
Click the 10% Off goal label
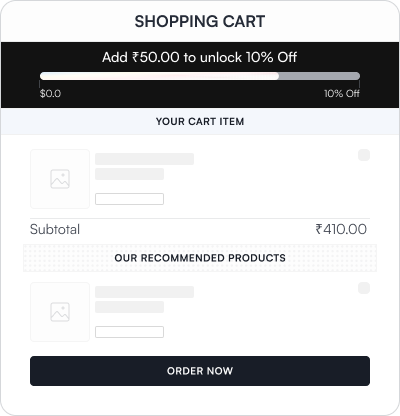point(342,93)
